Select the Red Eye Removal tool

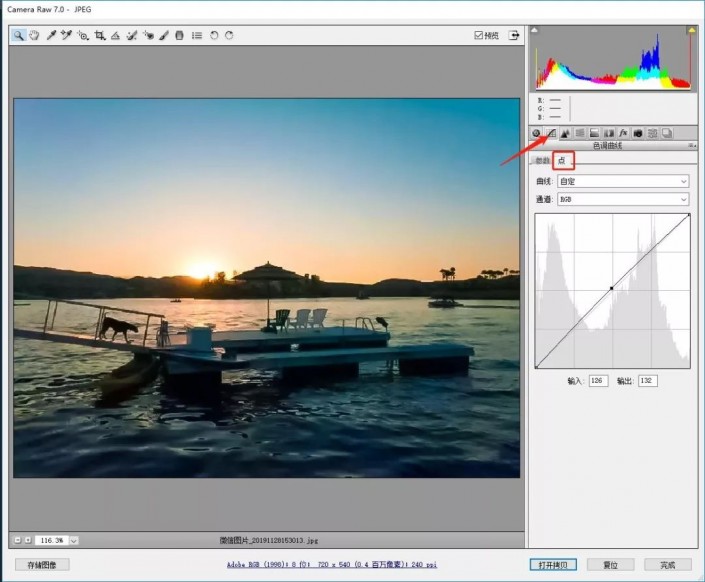pos(148,35)
